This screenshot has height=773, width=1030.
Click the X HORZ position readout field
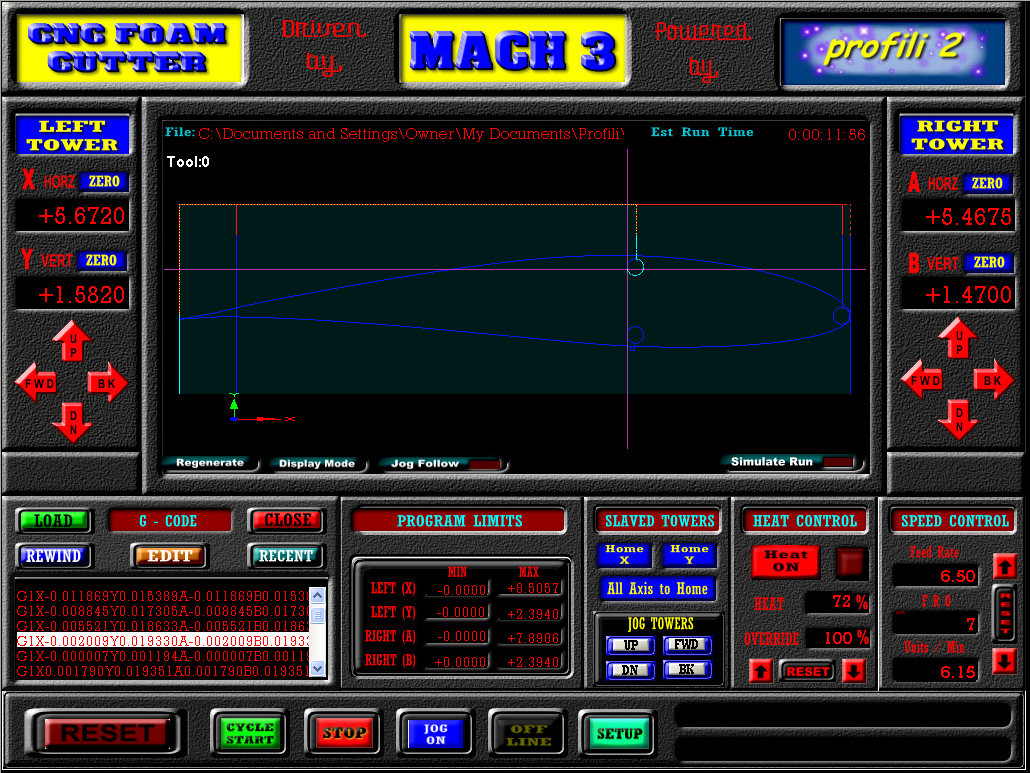[x=72, y=216]
